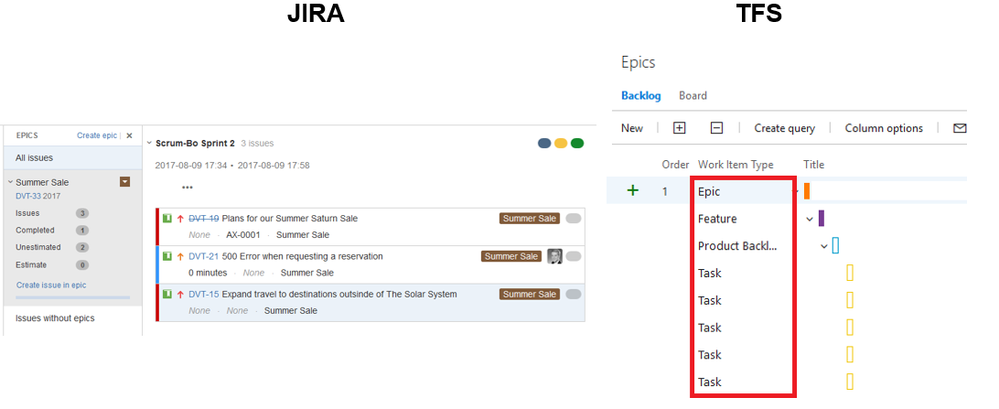999x409 pixels.
Task: Click the green sprint status pill
Action: pos(577,143)
